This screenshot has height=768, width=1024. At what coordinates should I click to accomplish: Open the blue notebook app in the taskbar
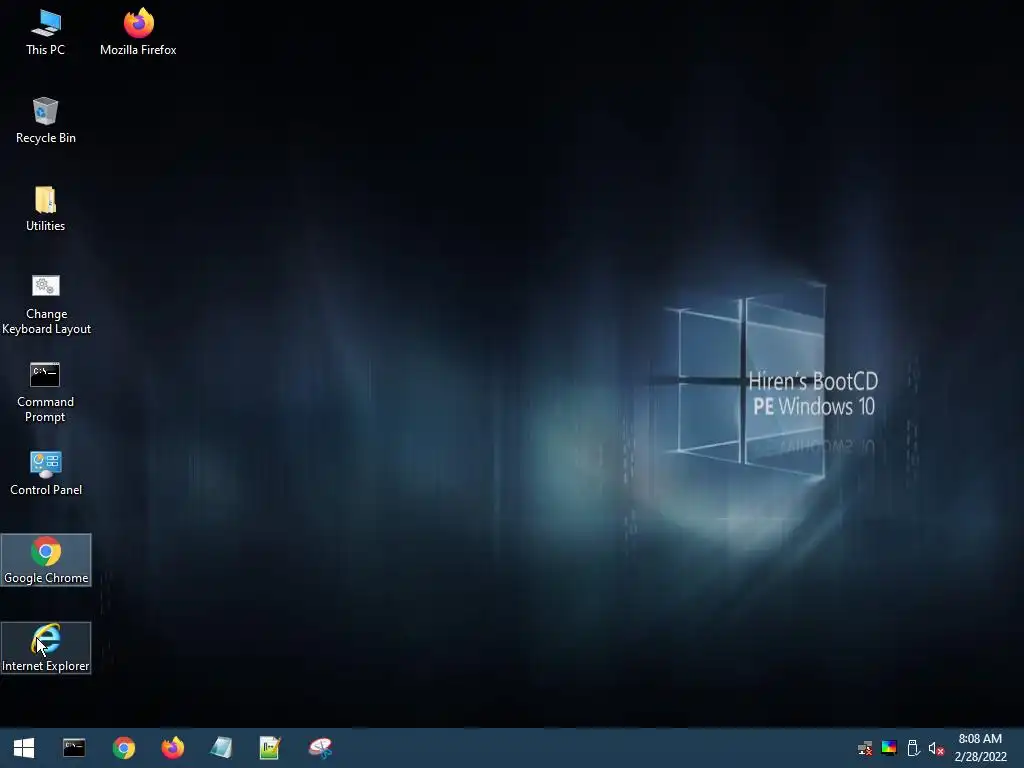click(x=221, y=748)
